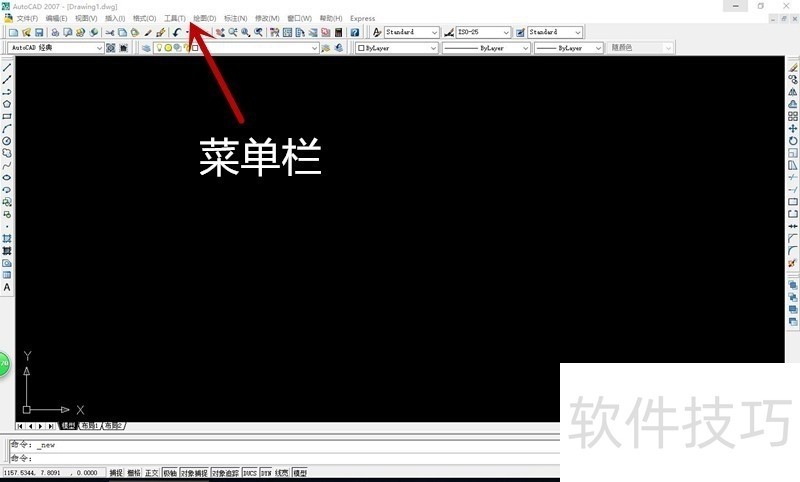
Task: Click the command line input area
Action: [285, 458]
